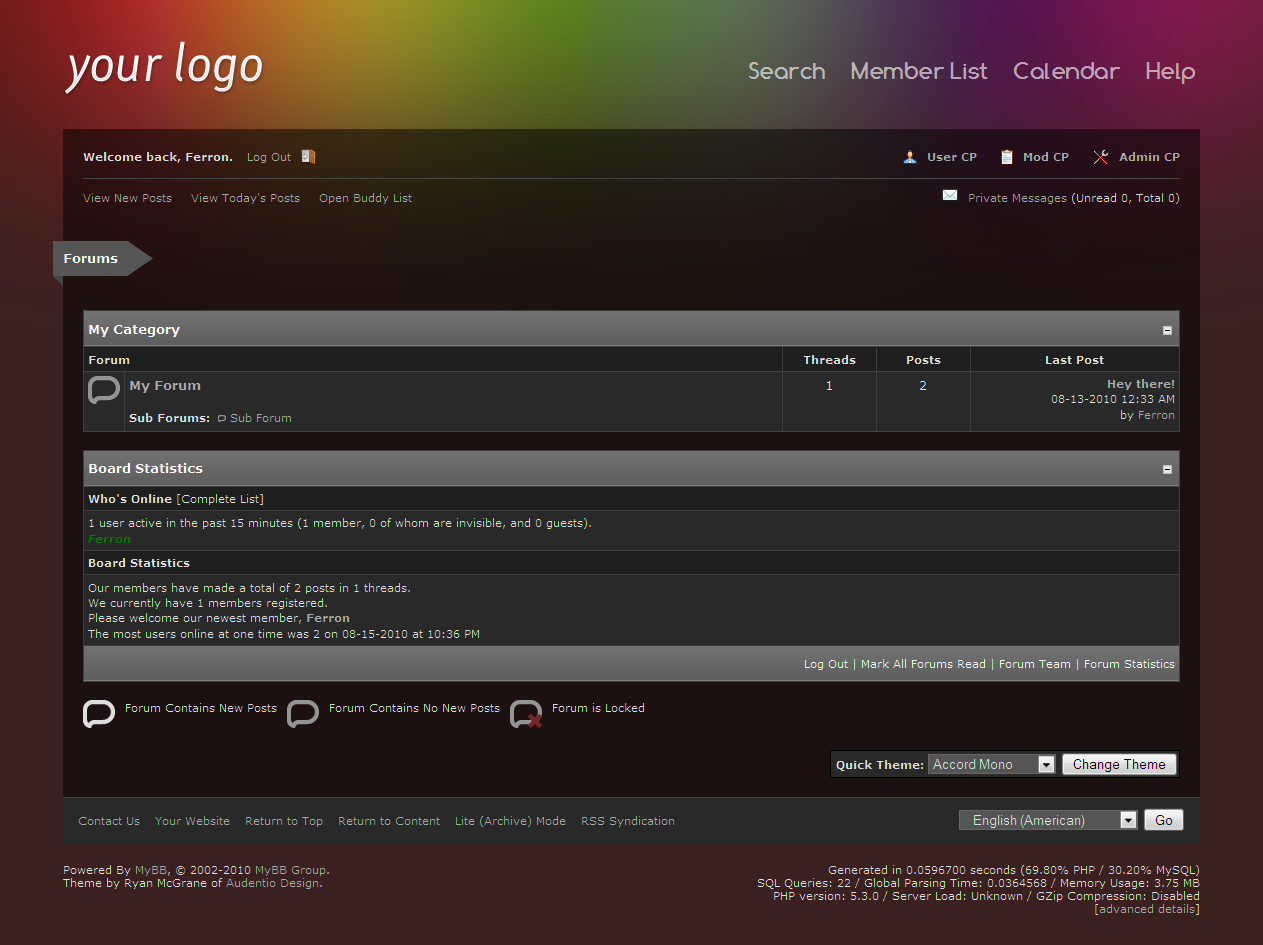1263x945 pixels.
Task: Open the View New Posts link
Action: pyautogui.click(x=127, y=198)
